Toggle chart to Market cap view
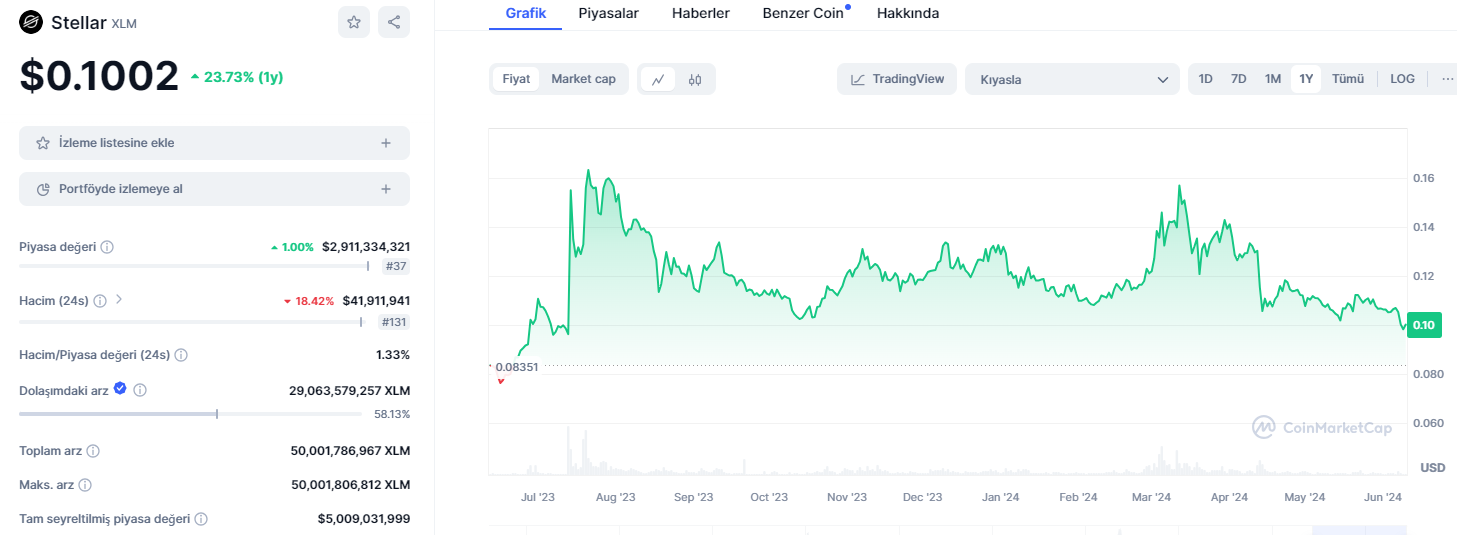Screen dimensions: 1457x535 [583, 79]
